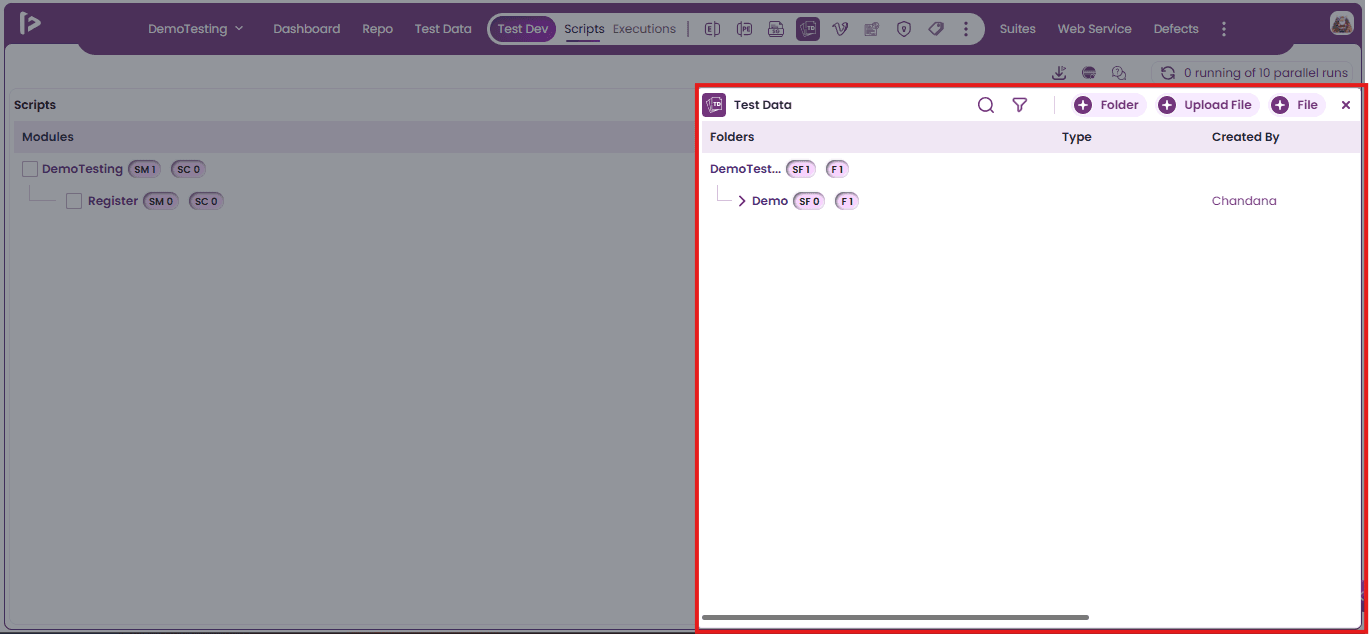1369x634 pixels.
Task: Click the 0 running of 10 parallel runs status
Action: (1267, 73)
